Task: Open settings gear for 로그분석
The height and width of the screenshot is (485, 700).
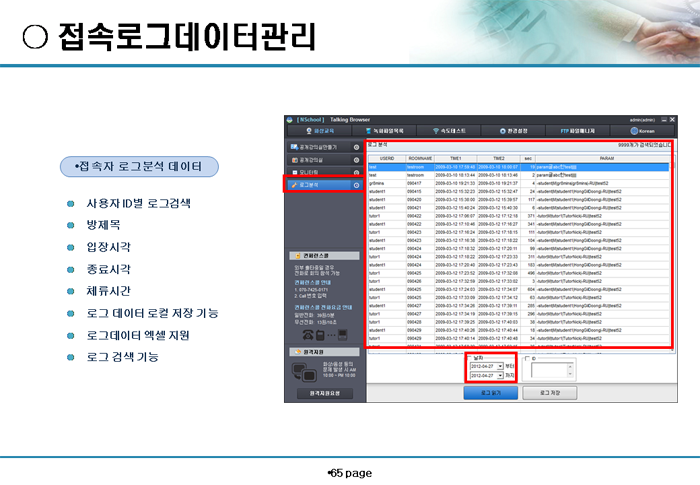Action: pyautogui.click(x=356, y=185)
